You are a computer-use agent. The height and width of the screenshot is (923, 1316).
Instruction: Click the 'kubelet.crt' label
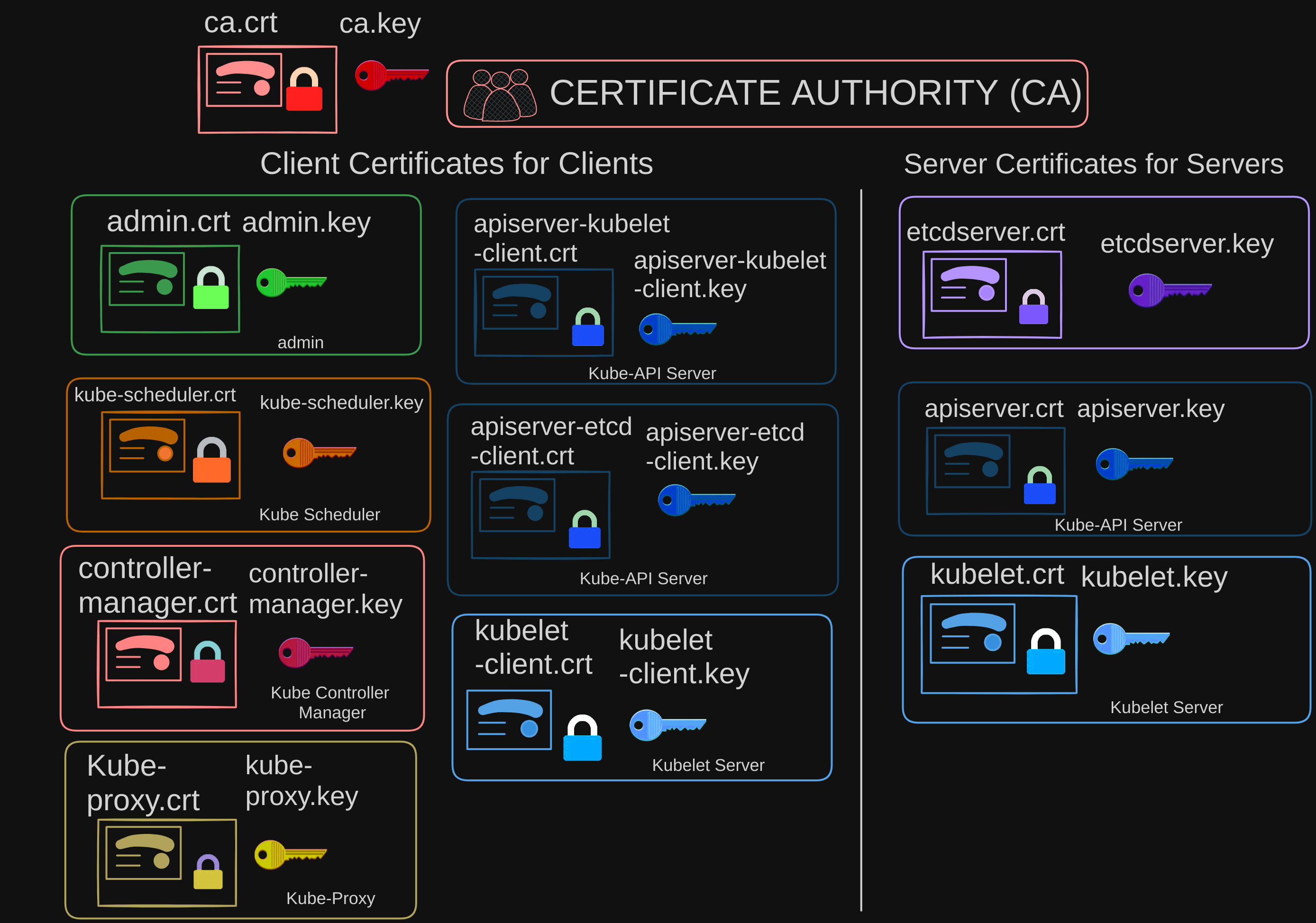coord(997,574)
